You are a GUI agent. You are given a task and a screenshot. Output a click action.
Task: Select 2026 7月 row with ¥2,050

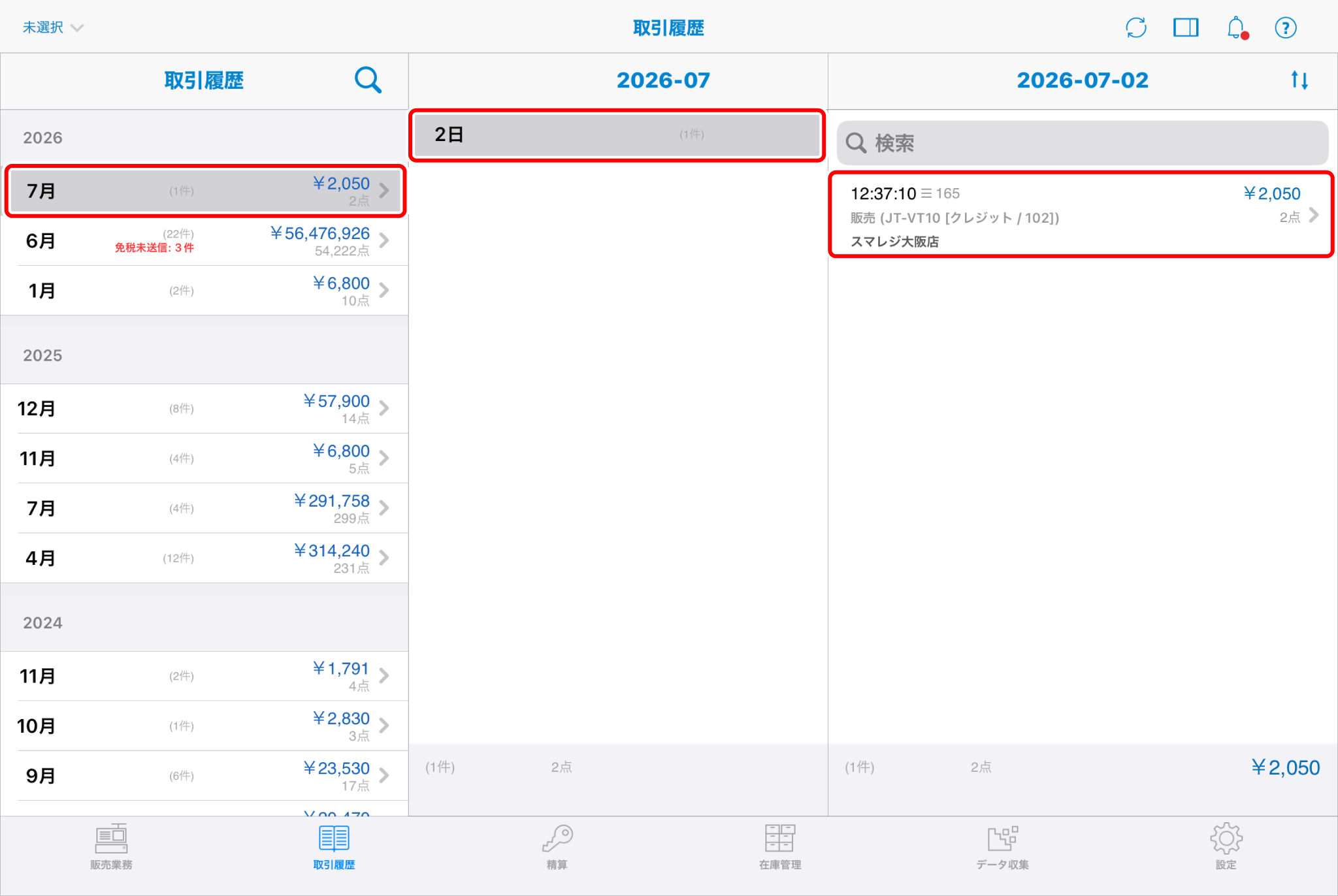[x=205, y=191]
